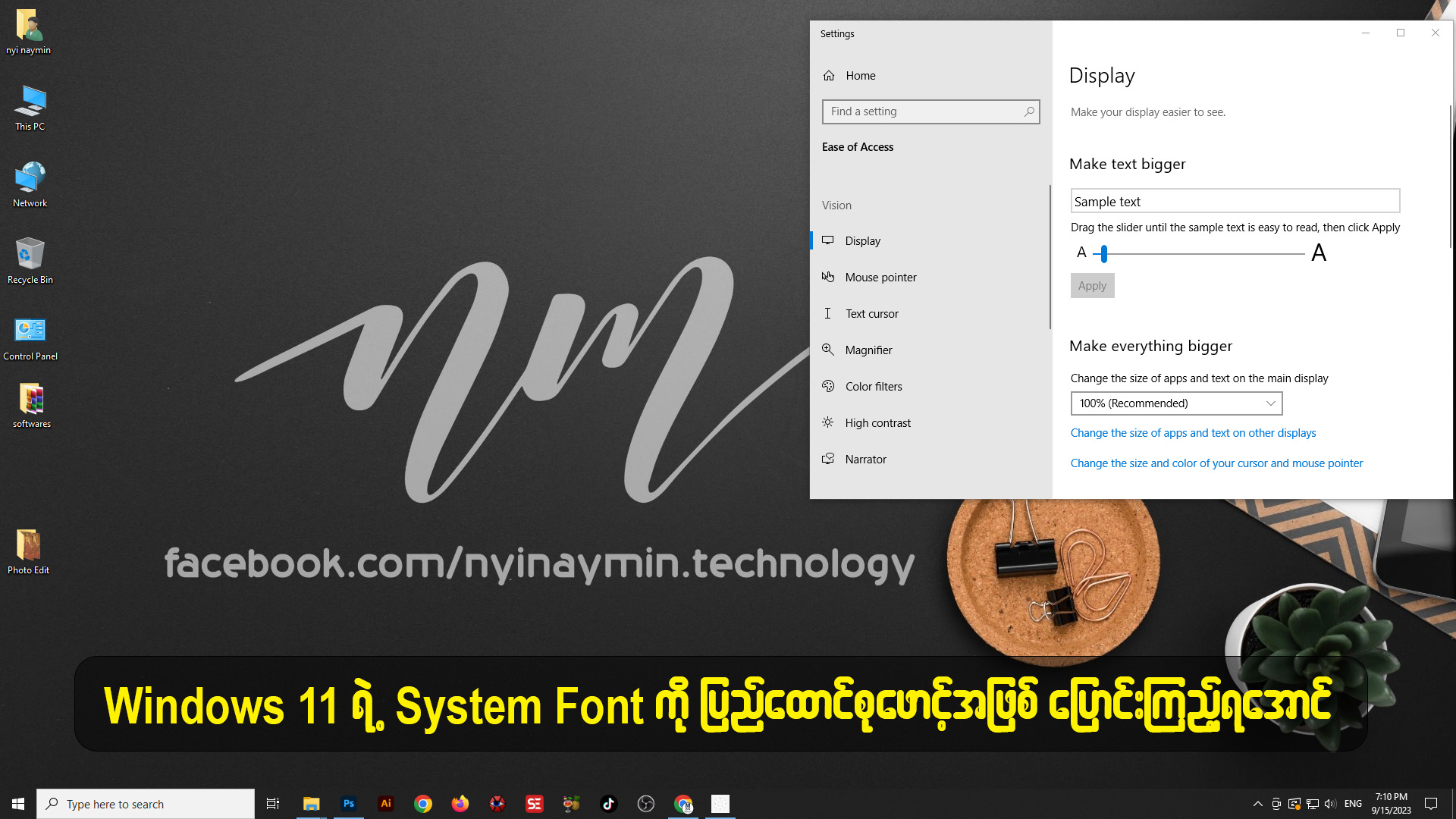Open the Photo Edit folder on desktop
The image size is (1456, 819).
(x=29, y=551)
